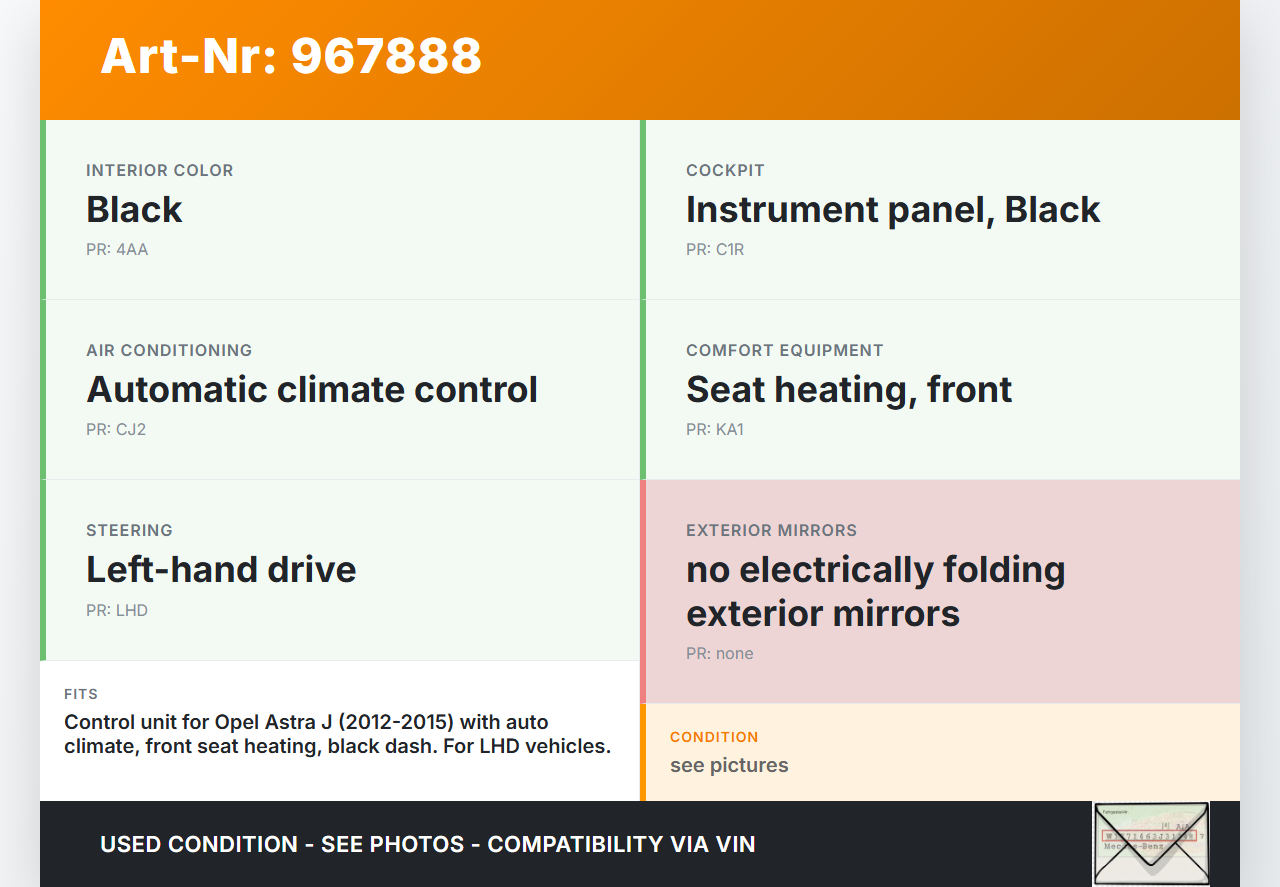
Task: Click the PR: KA1 code
Action: click(x=715, y=430)
